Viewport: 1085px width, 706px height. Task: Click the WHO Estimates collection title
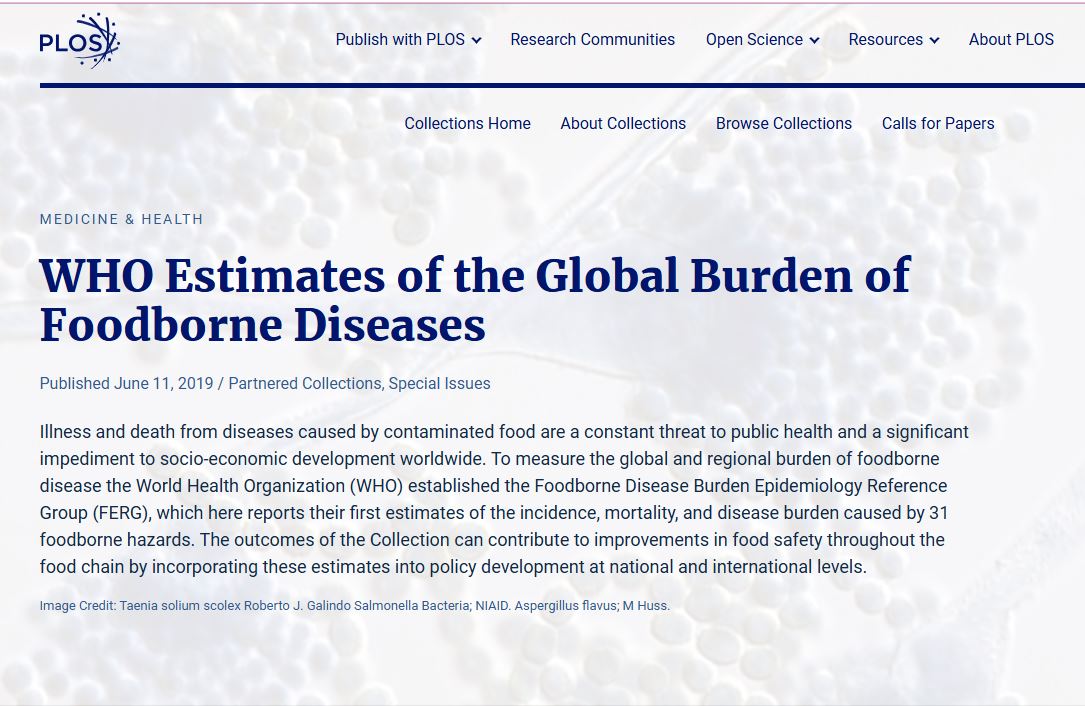475,300
